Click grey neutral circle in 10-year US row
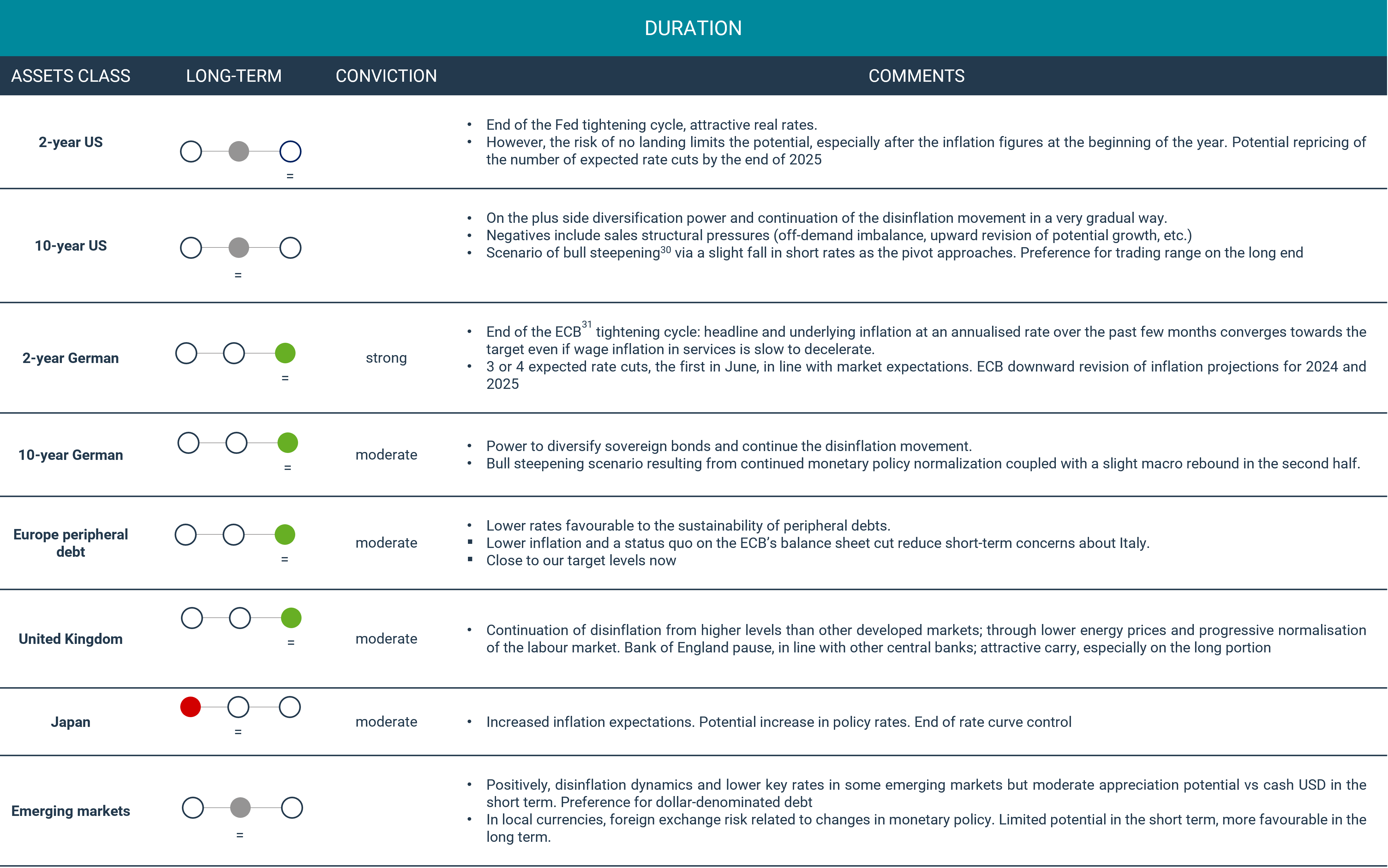Viewport: 1388px width, 868px height. [x=239, y=248]
